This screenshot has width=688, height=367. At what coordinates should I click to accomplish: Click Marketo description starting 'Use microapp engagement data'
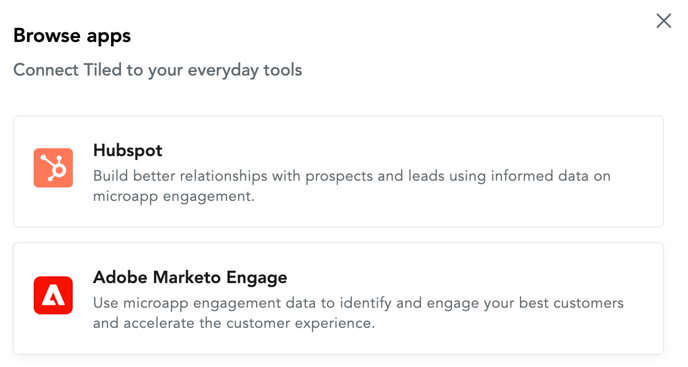[358, 313]
